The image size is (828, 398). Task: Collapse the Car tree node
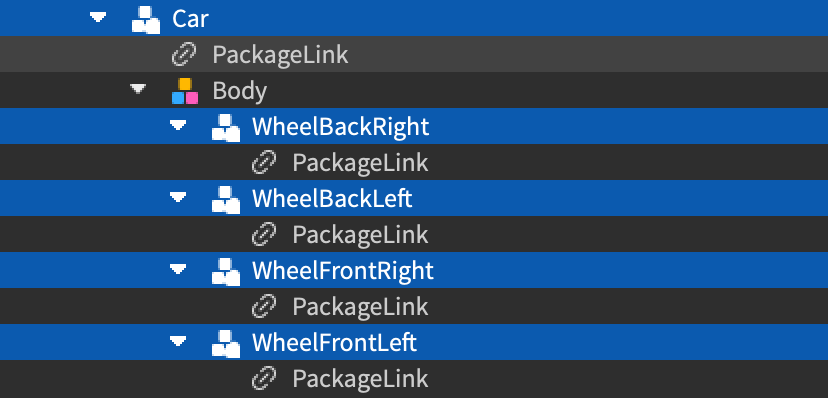coord(98,17)
